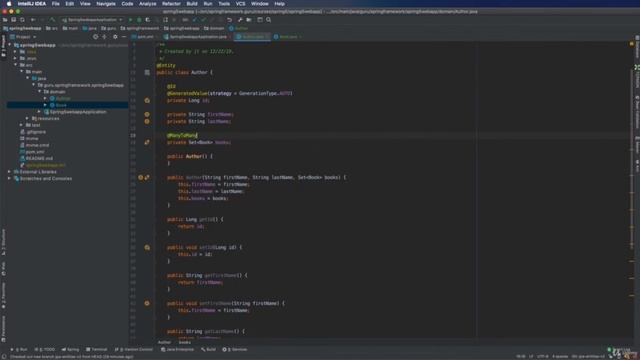Select README.md in the project tree
The image size is (640, 360).
[36, 158]
